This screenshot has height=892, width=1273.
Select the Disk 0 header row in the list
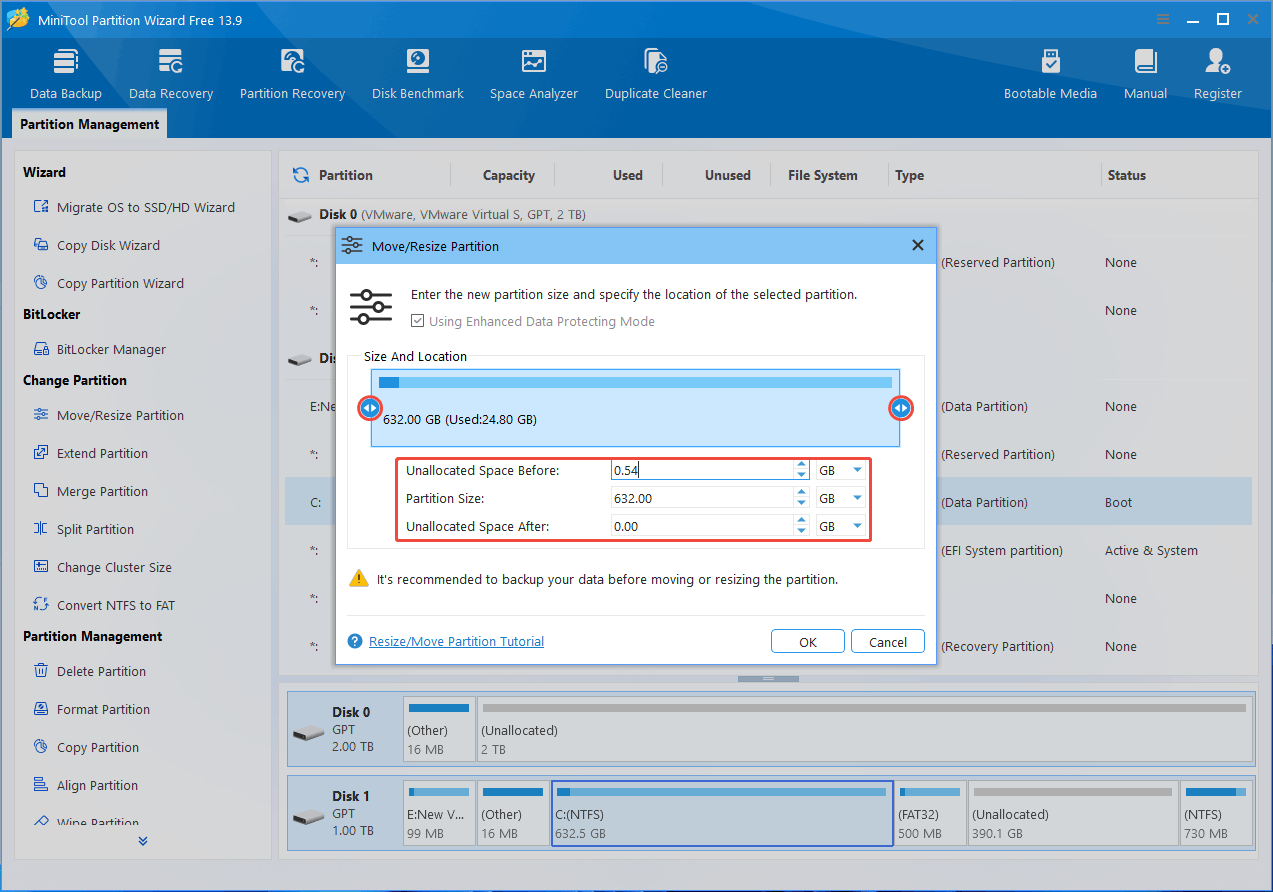(768, 214)
